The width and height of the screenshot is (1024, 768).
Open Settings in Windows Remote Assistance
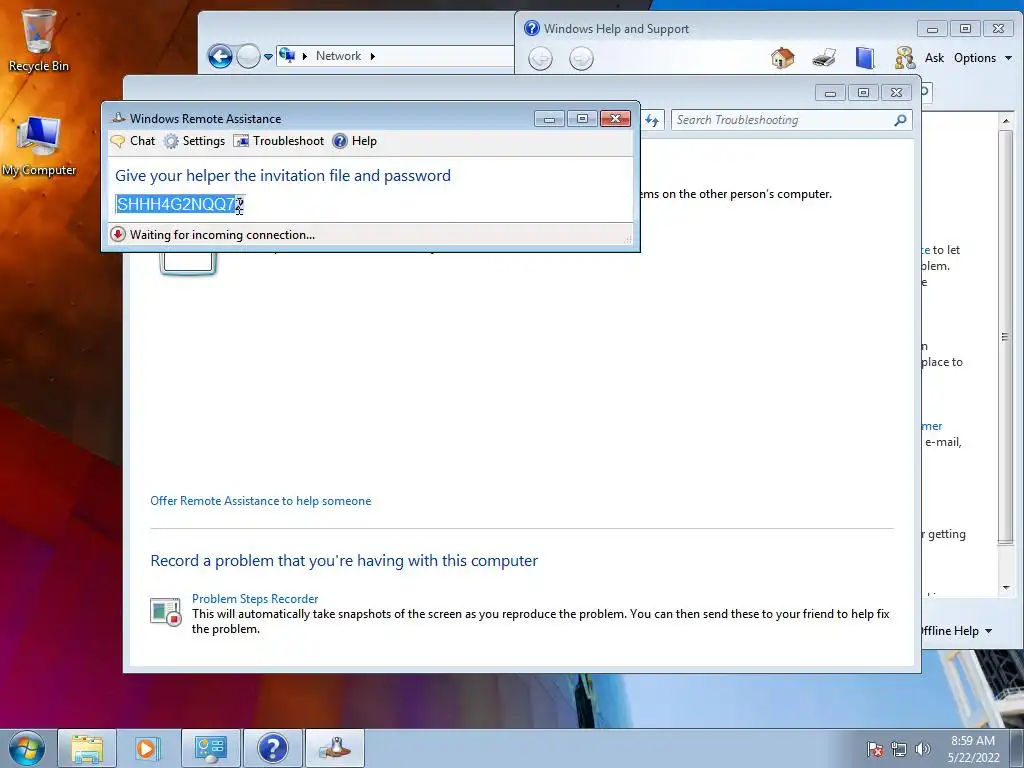[x=195, y=141]
